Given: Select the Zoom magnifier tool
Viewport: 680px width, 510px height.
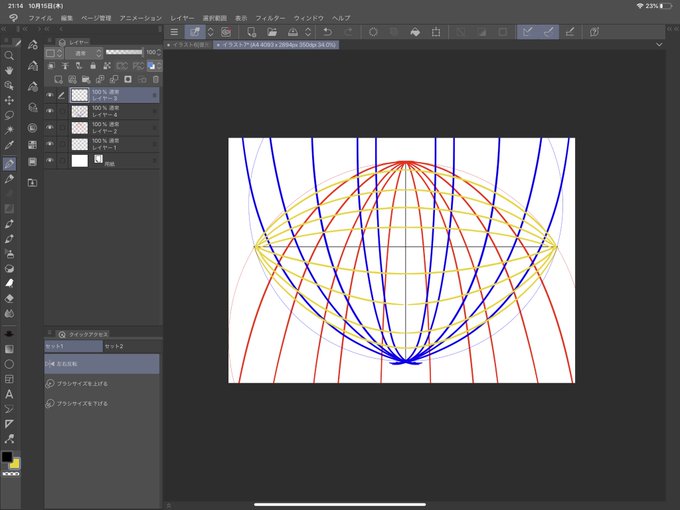Looking at the screenshot, I should [9, 56].
